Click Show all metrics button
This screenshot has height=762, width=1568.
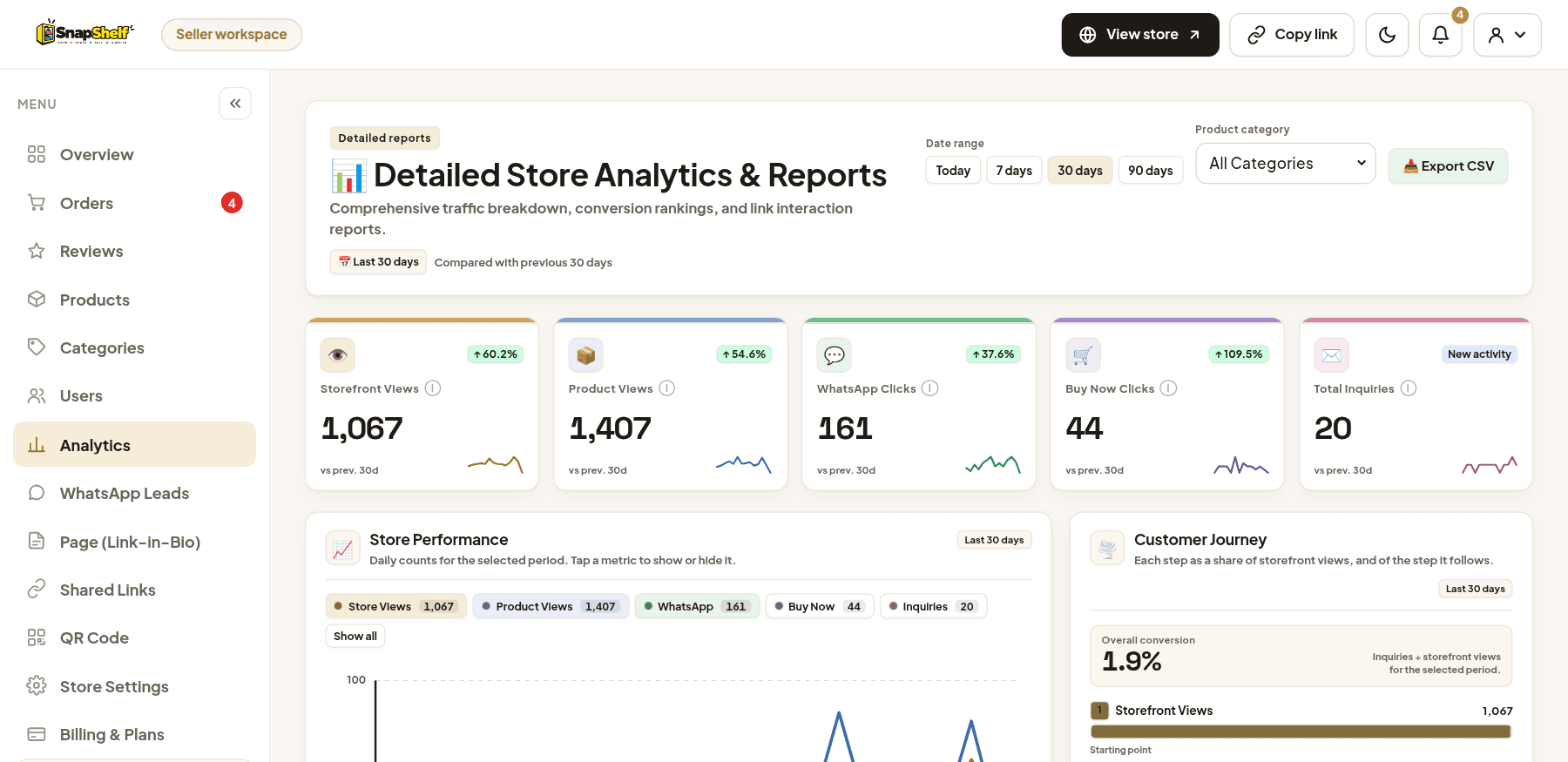pos(355,637)
